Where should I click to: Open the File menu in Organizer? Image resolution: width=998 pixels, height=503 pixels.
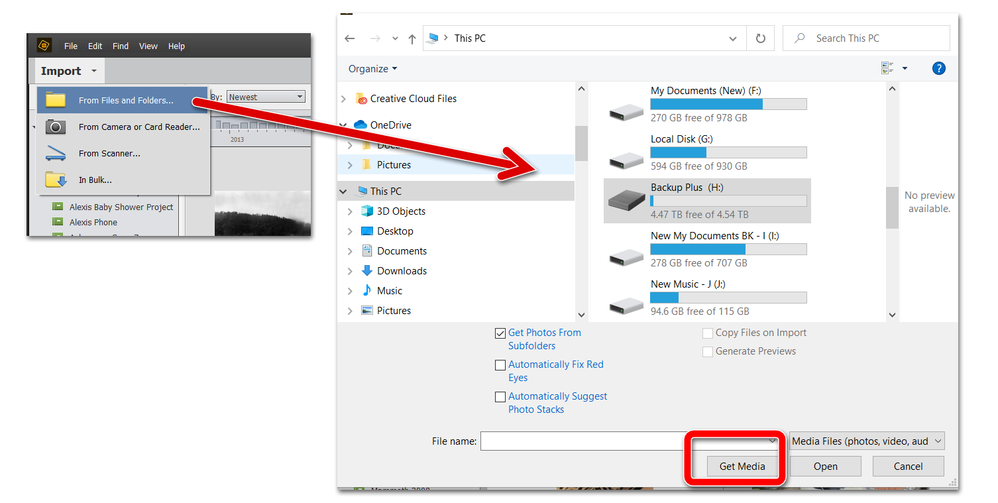point(71,46)
